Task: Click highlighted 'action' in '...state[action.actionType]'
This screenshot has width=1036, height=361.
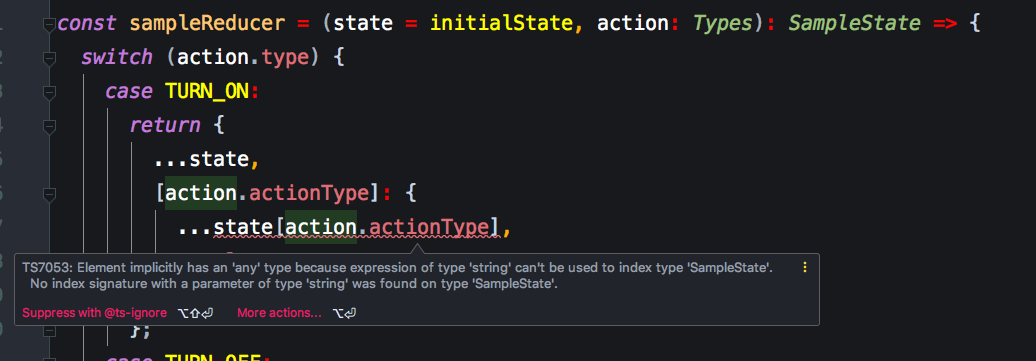Action: [x=321, y=227]
